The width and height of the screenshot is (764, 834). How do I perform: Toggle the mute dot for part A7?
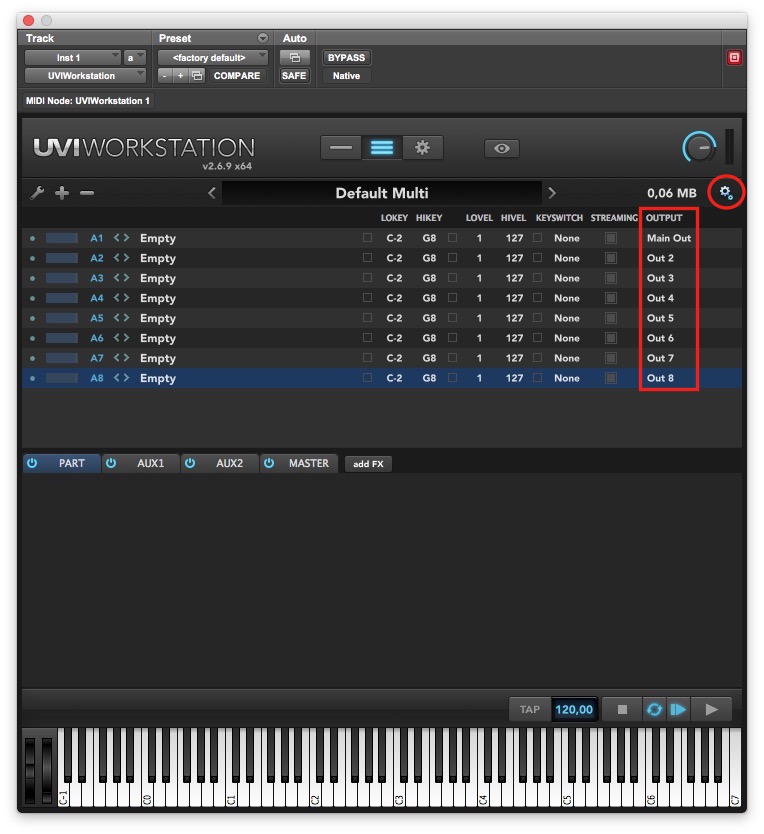(x=32, y=358)
